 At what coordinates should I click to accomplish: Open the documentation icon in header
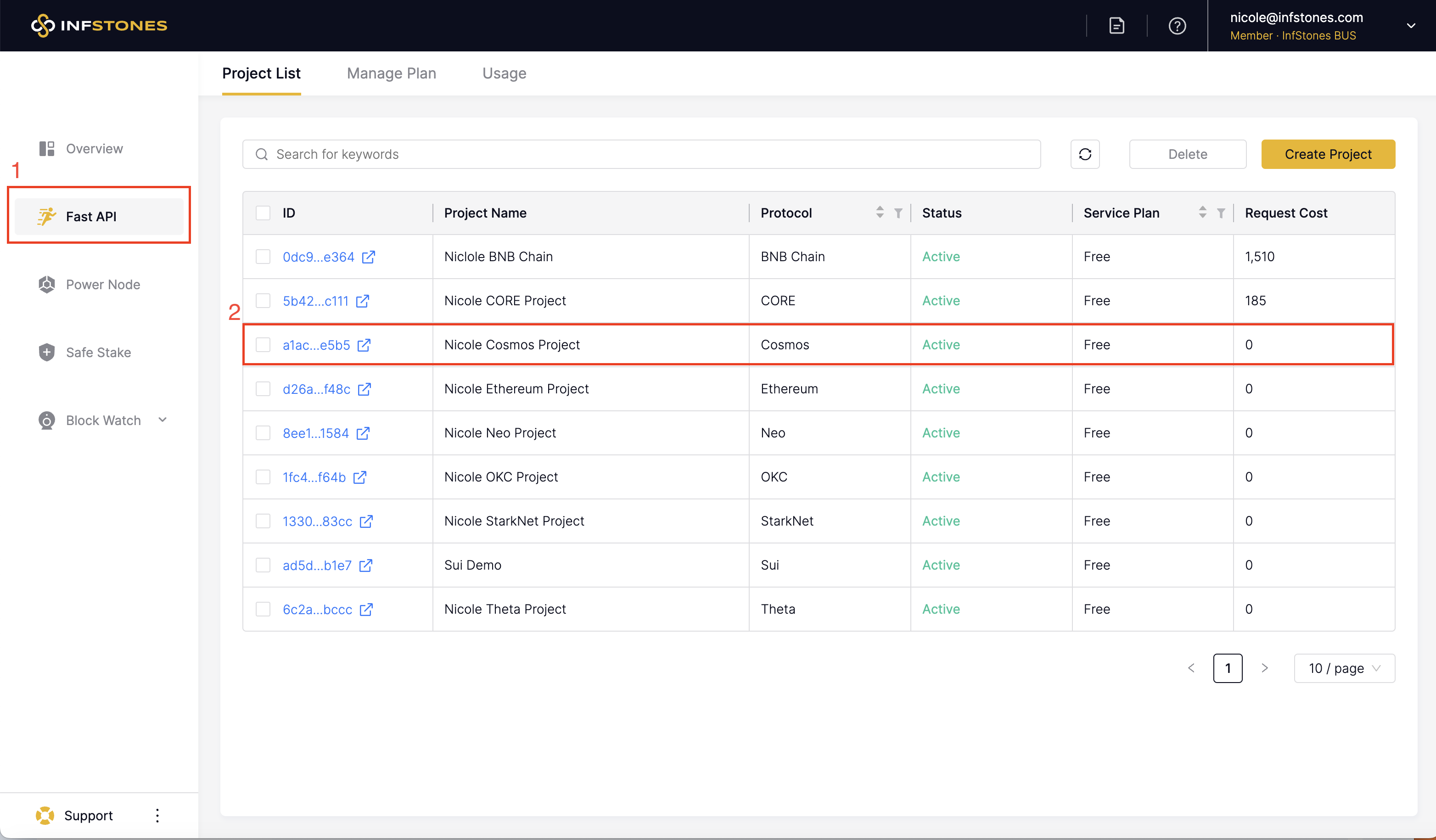tap(1116, 26)
